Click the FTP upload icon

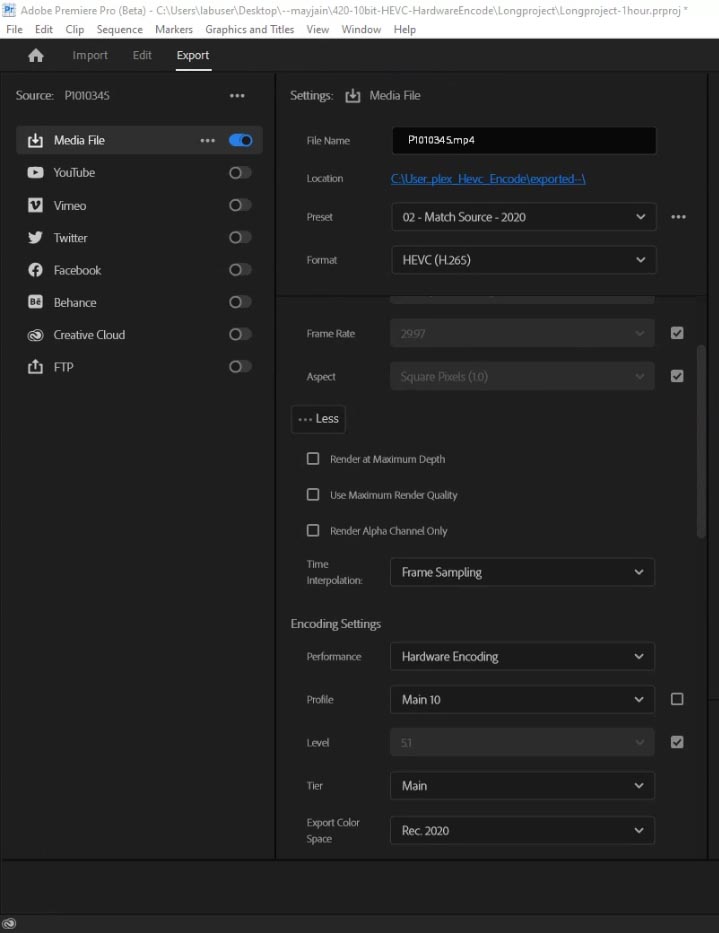click(35, 367)
